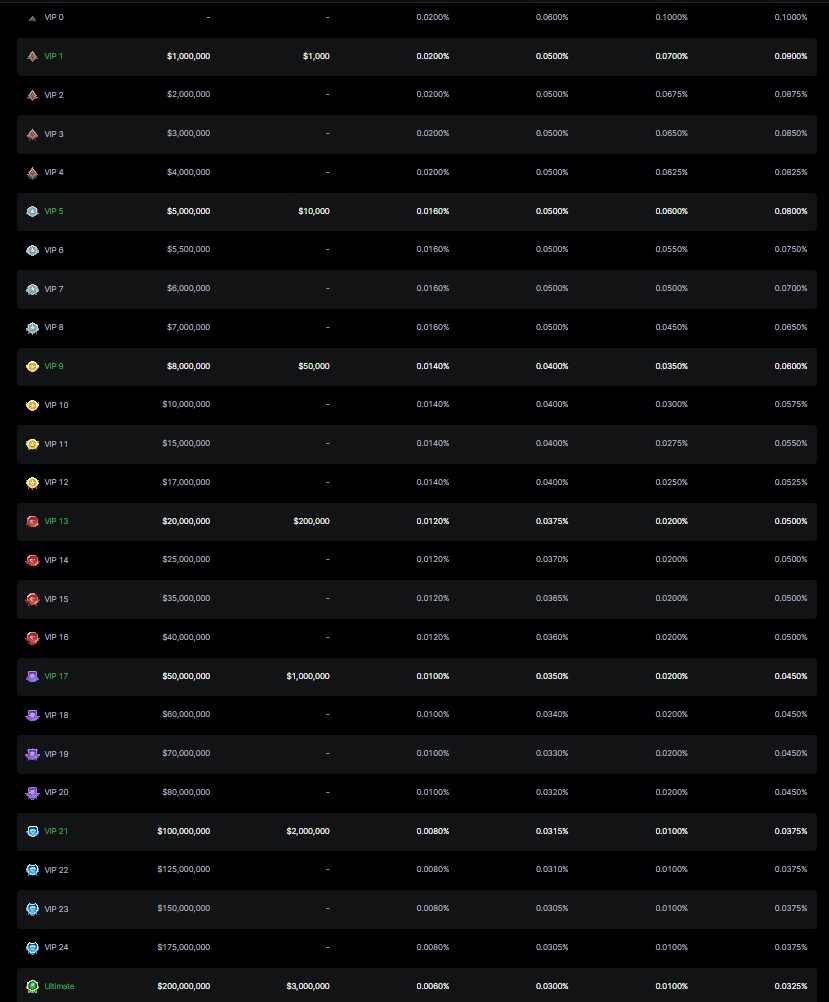Viewport: 829px width, 1002px height.
Task: Click the VIP 24 blue badge icon
Action: tap(32, 948)
